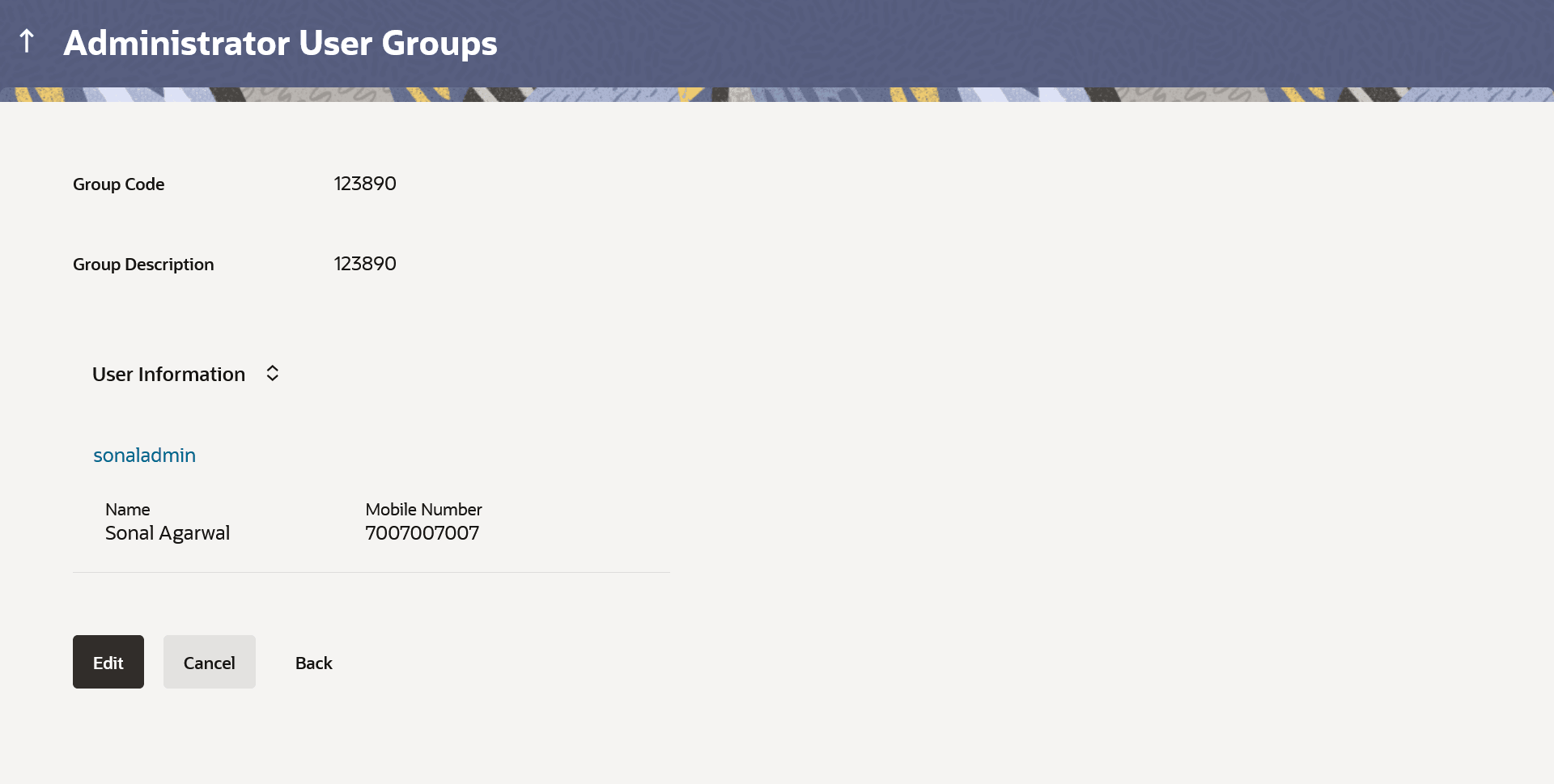
Task: Click the Group Code label
Action: pos(118,184)
